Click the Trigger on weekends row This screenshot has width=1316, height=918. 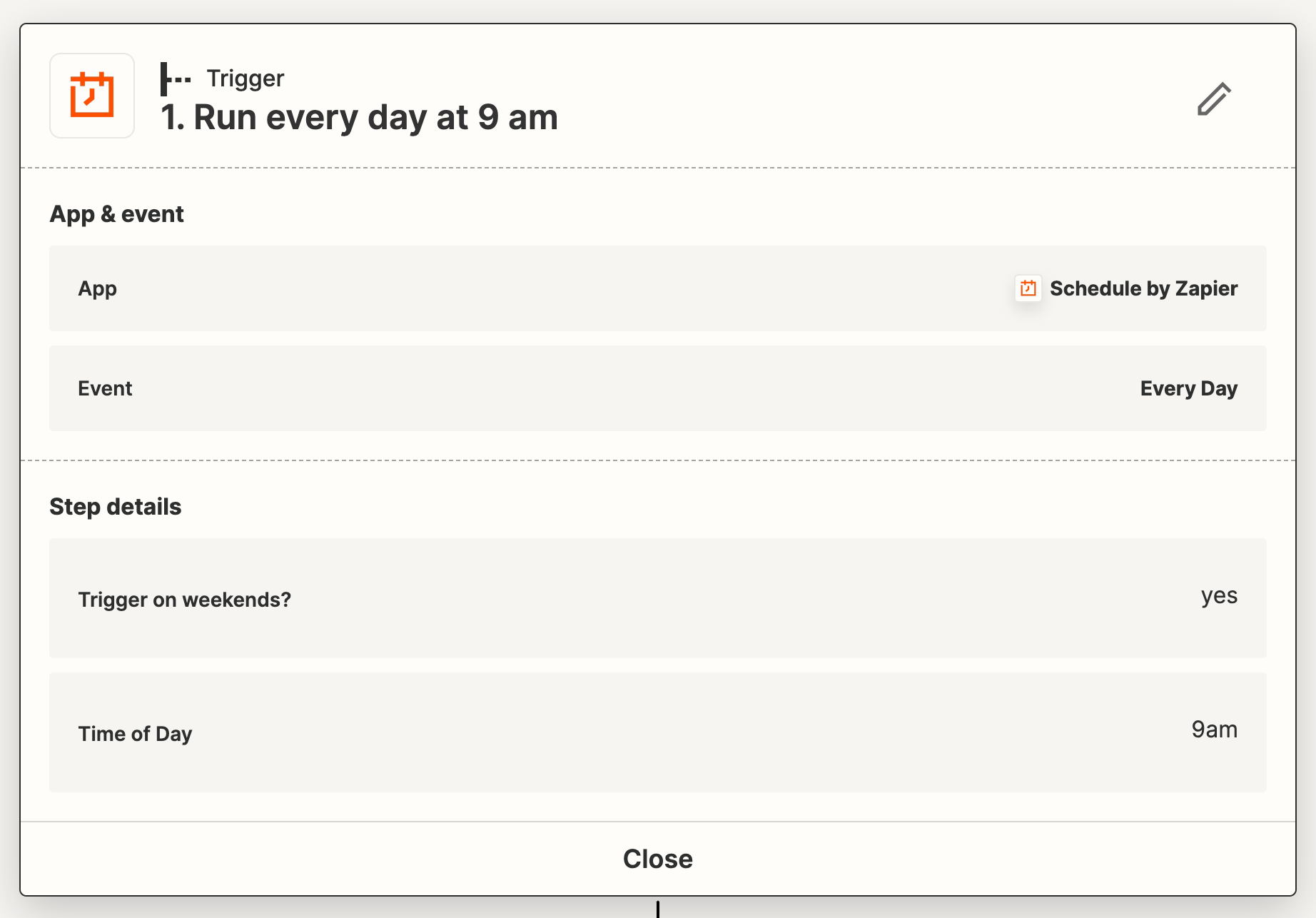(658, 598)
